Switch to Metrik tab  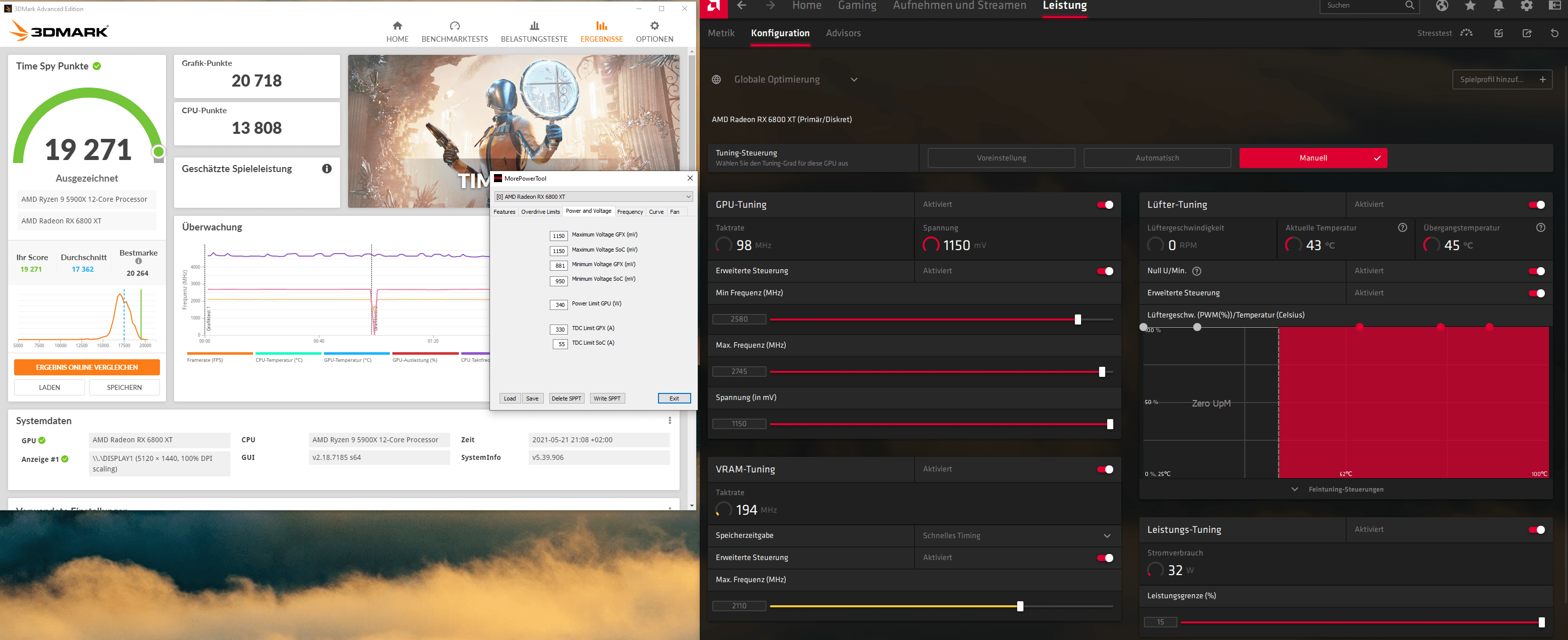click(721, 33)
